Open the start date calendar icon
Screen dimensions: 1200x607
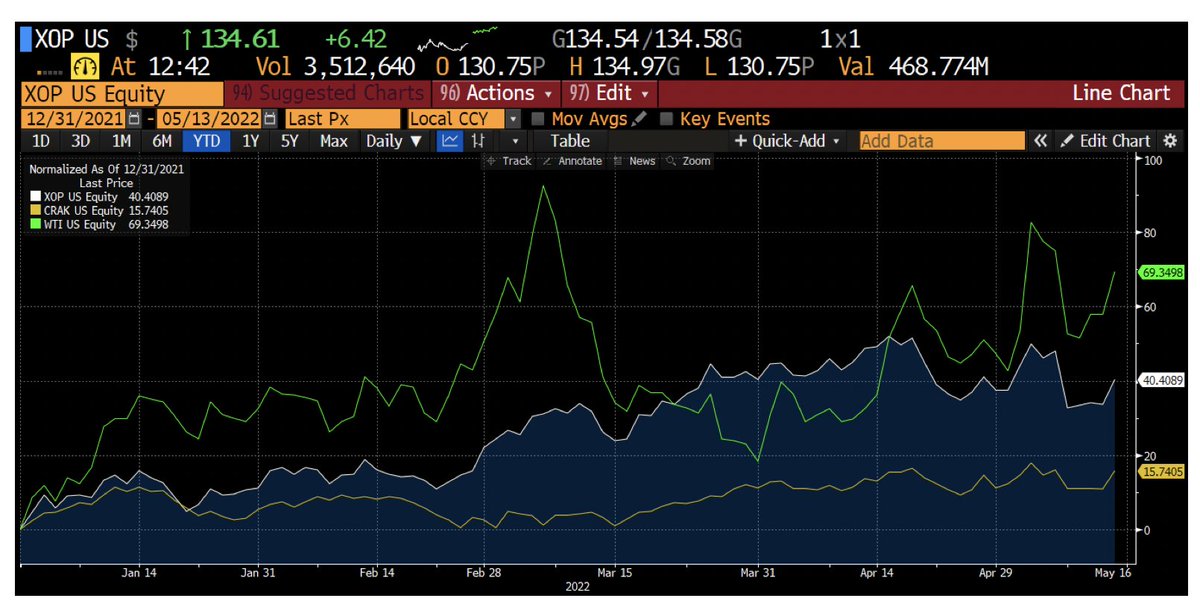point(134,119)
